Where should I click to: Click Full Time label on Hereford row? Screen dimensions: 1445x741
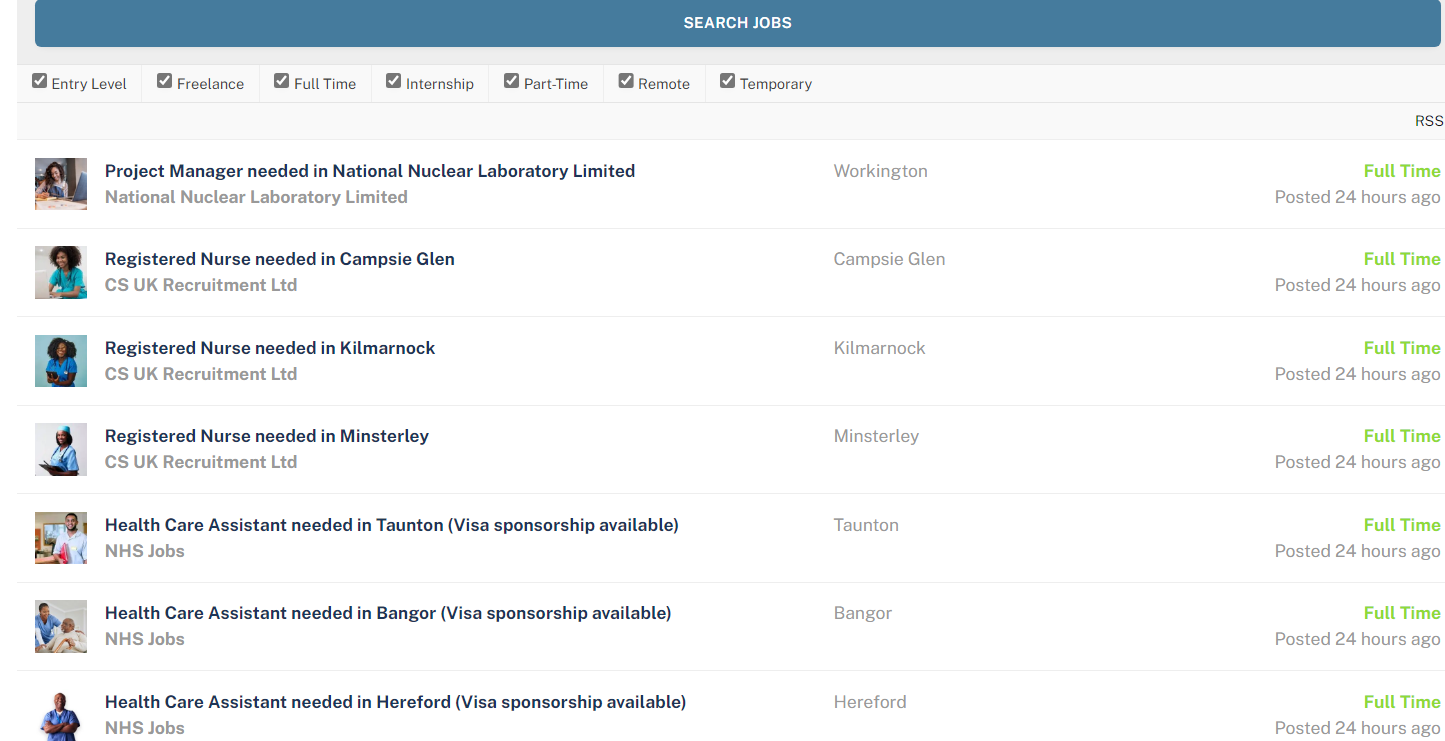[x=1402, y=702]
